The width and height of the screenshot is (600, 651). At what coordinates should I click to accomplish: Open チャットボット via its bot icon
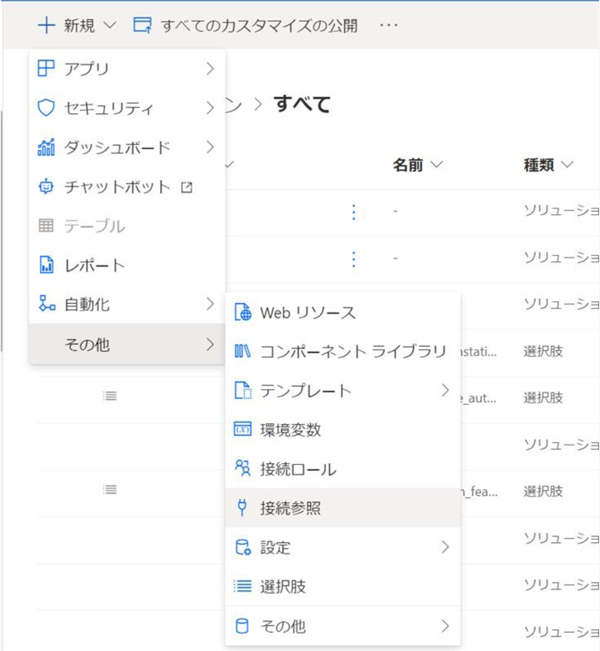tap(46, 187)
